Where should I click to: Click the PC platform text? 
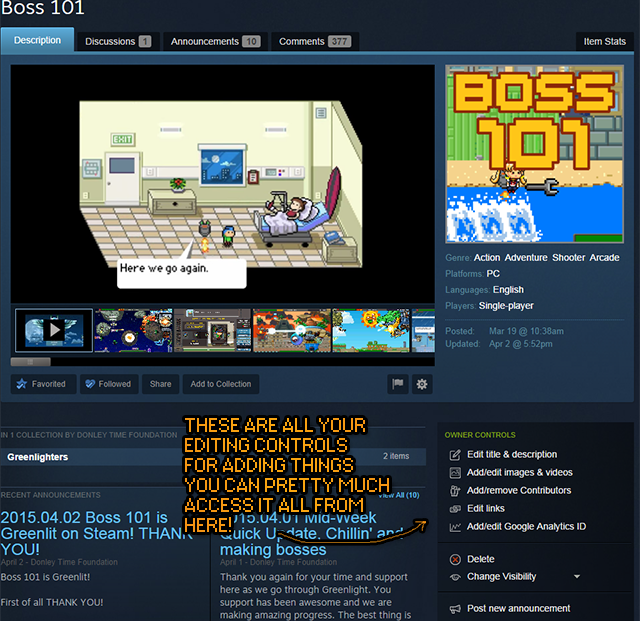tap(493, 274)
